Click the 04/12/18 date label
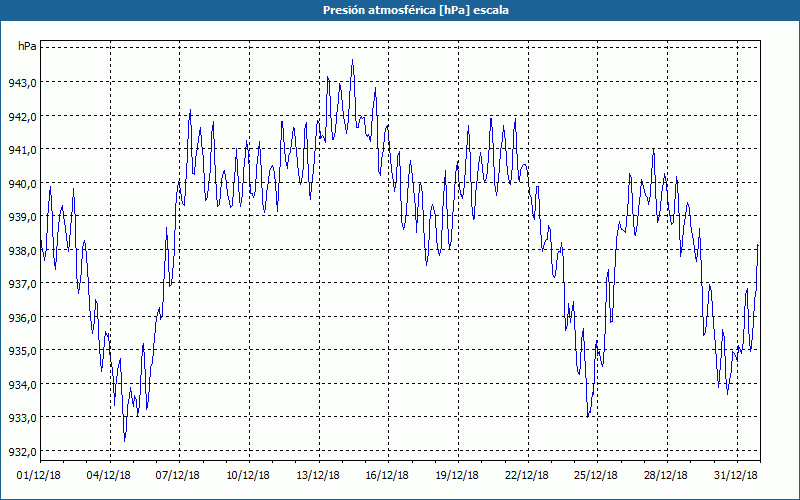 click(x=109, y=475)
